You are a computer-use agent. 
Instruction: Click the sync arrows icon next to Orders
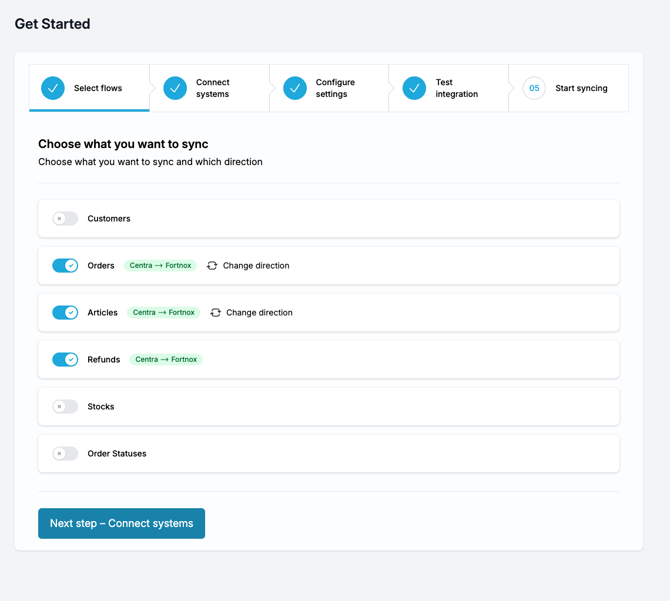pyautogui.click(x=212, y=266)
